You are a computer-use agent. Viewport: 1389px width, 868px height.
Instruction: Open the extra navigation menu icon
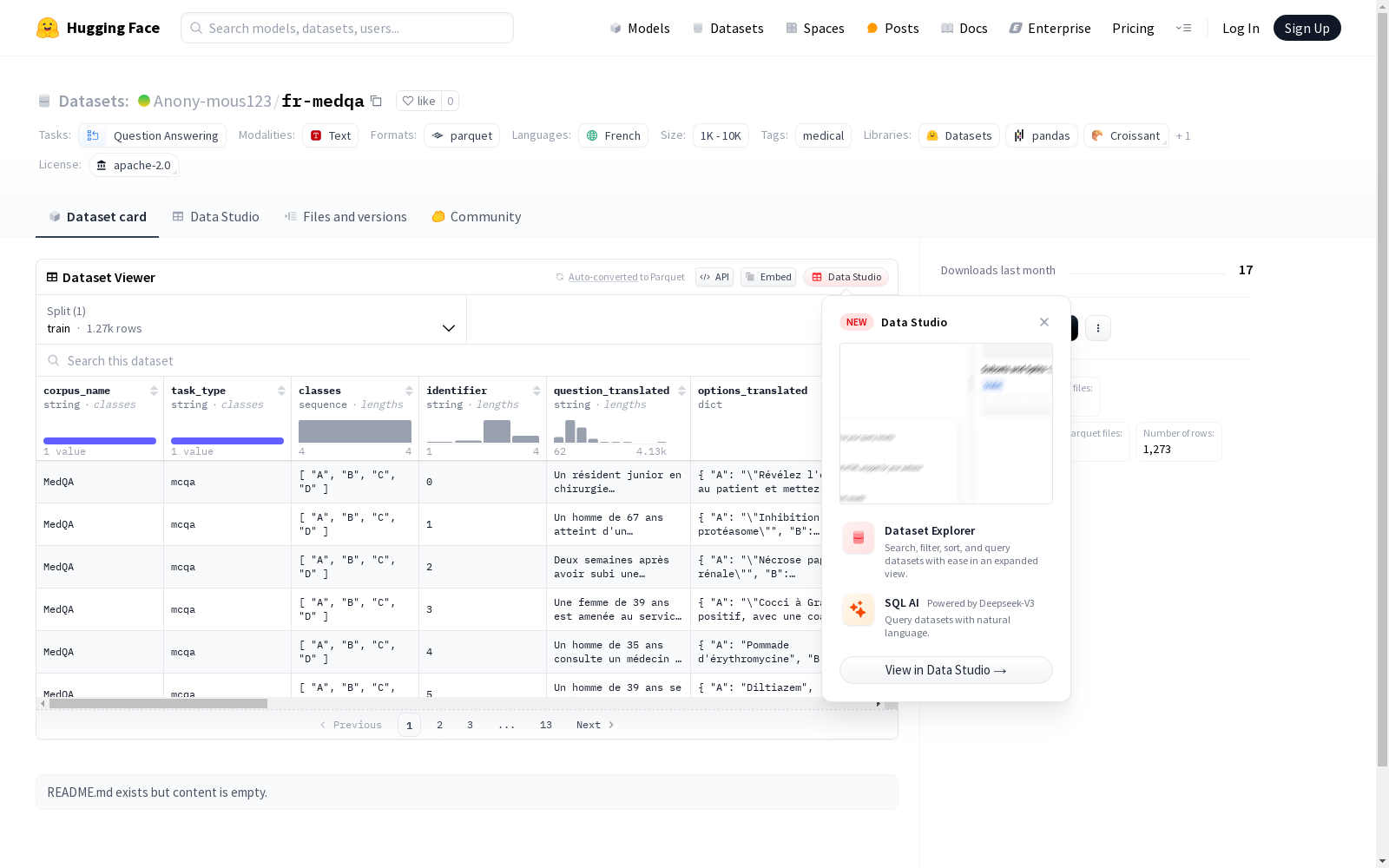point(1183,28)
